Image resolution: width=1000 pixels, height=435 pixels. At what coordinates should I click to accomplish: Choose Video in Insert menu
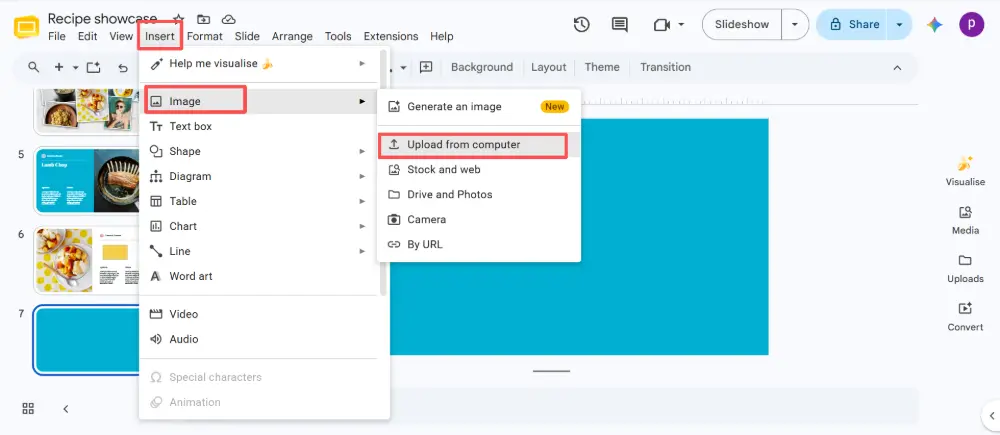[x=259, y=314]
